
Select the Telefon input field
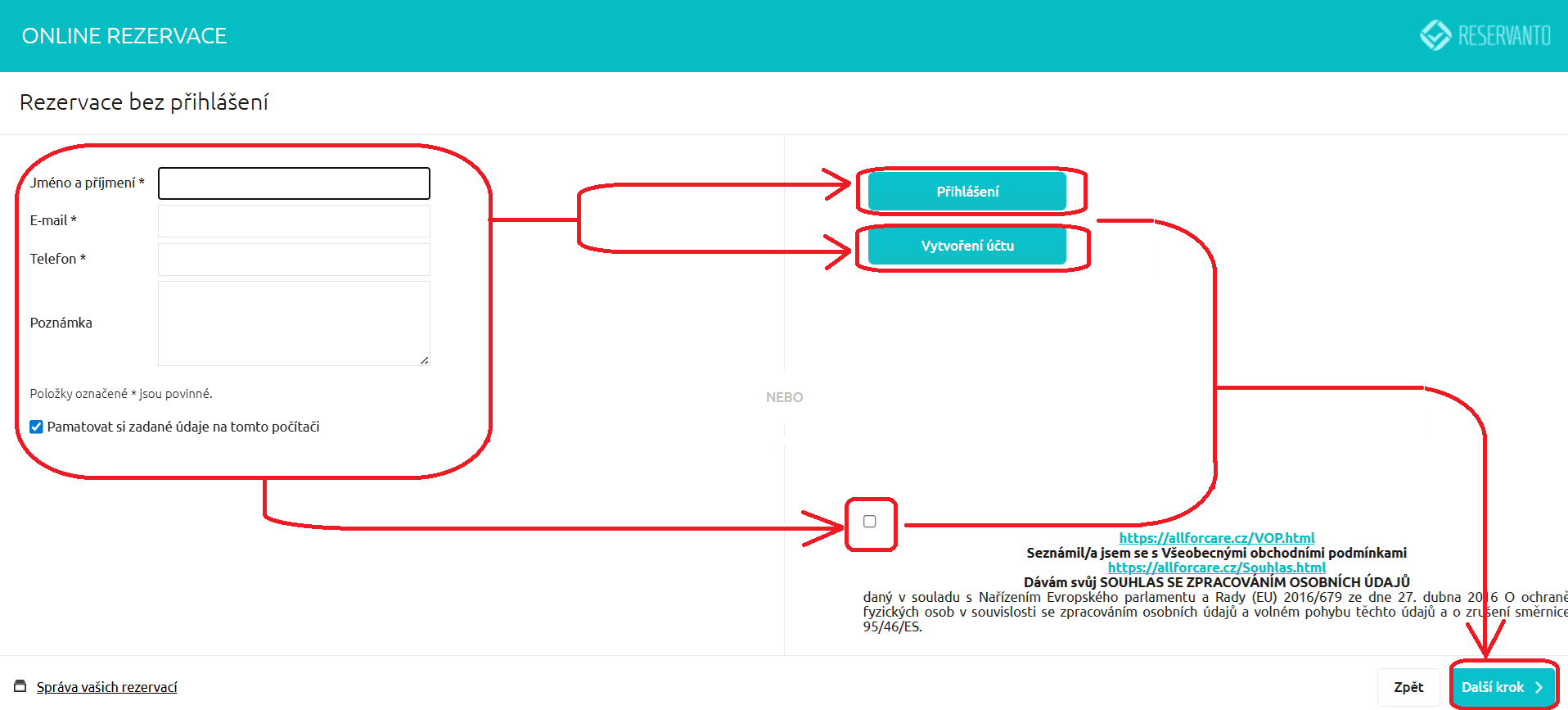(x=294, y=260)
